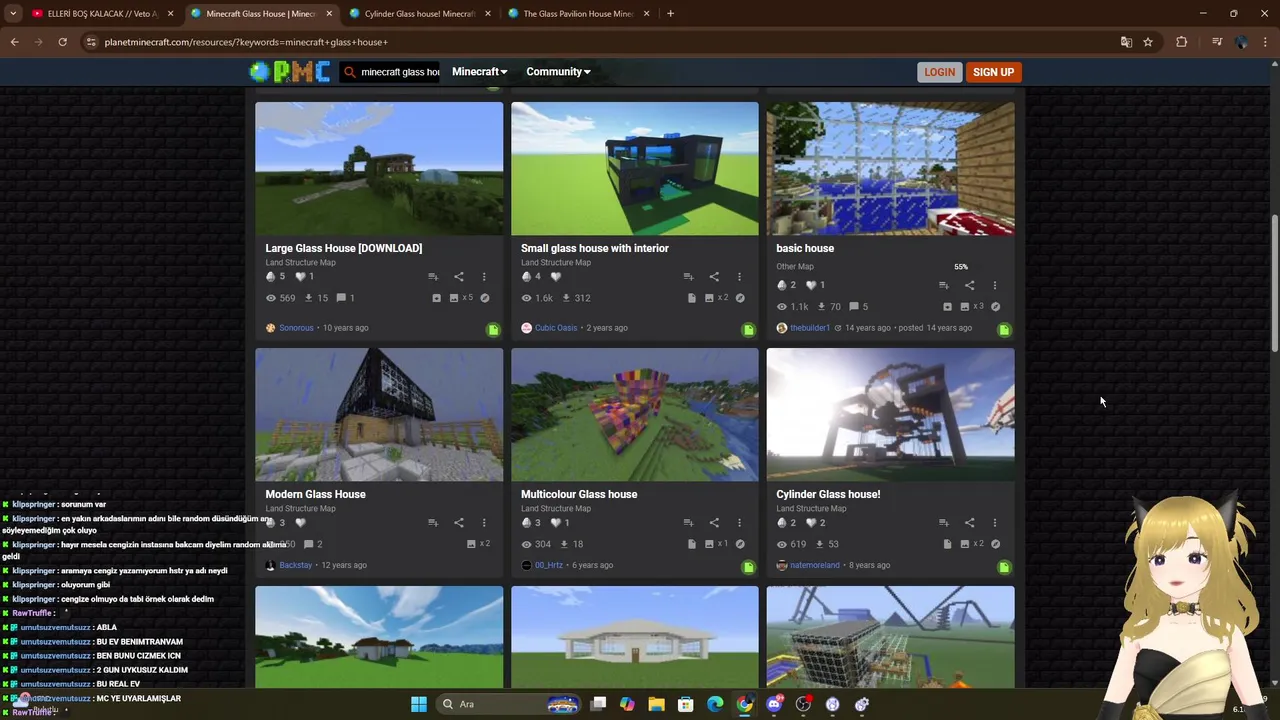
Task: Click the magnifier icon in the PMC search box
Action: point(350,72)
